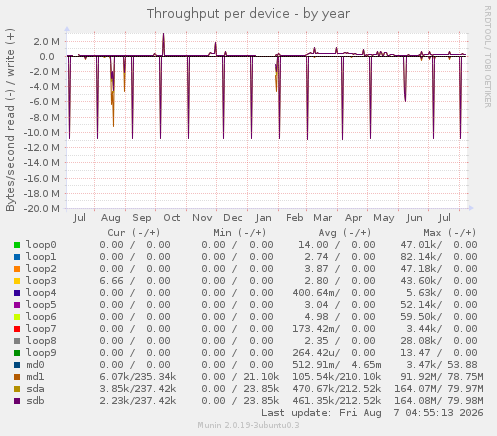This screenshot has width=497, height=436.
Task: Select the sda legend label
Action: (35, 389)
